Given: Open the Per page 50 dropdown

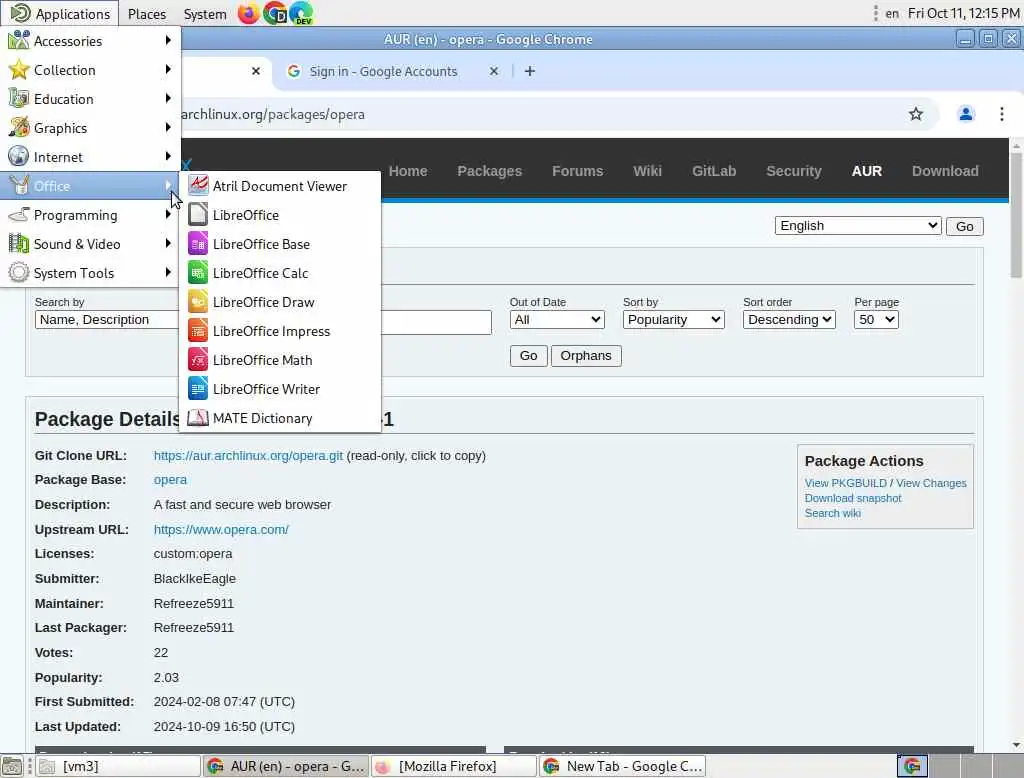Looking at the screenshot, I should [876, 319].
